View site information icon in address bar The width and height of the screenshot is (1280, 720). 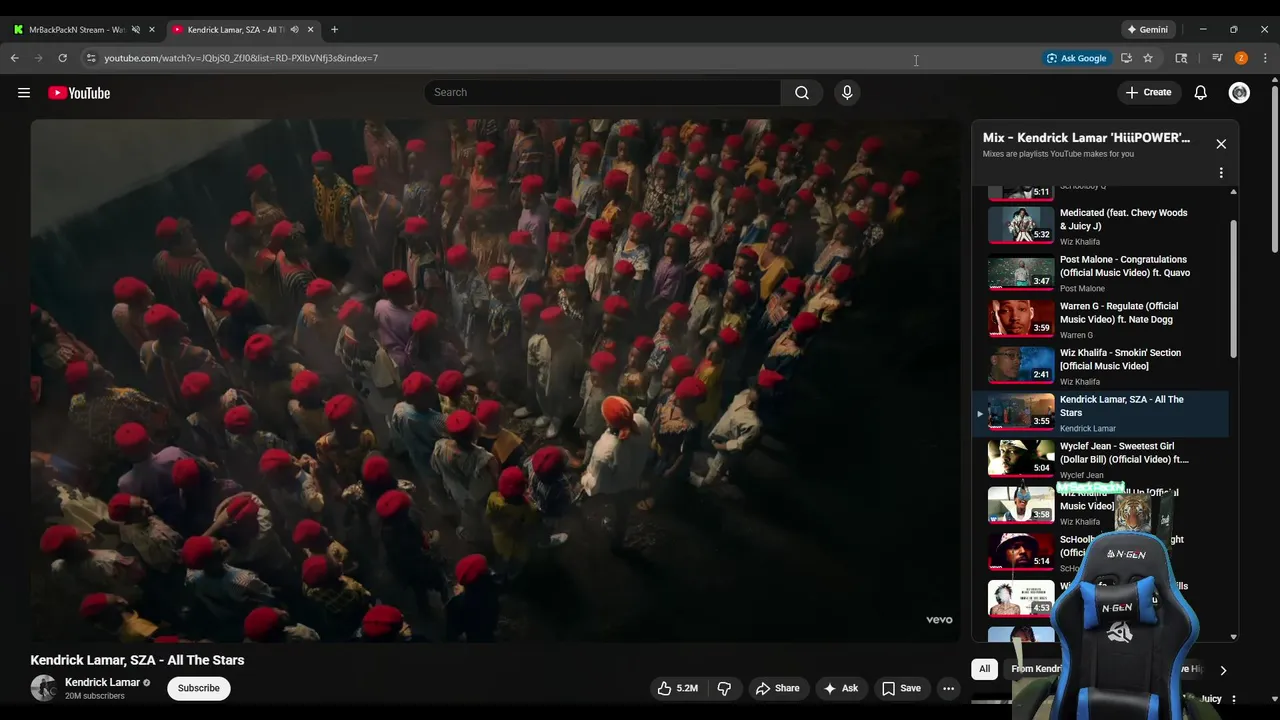click(91, 58)
